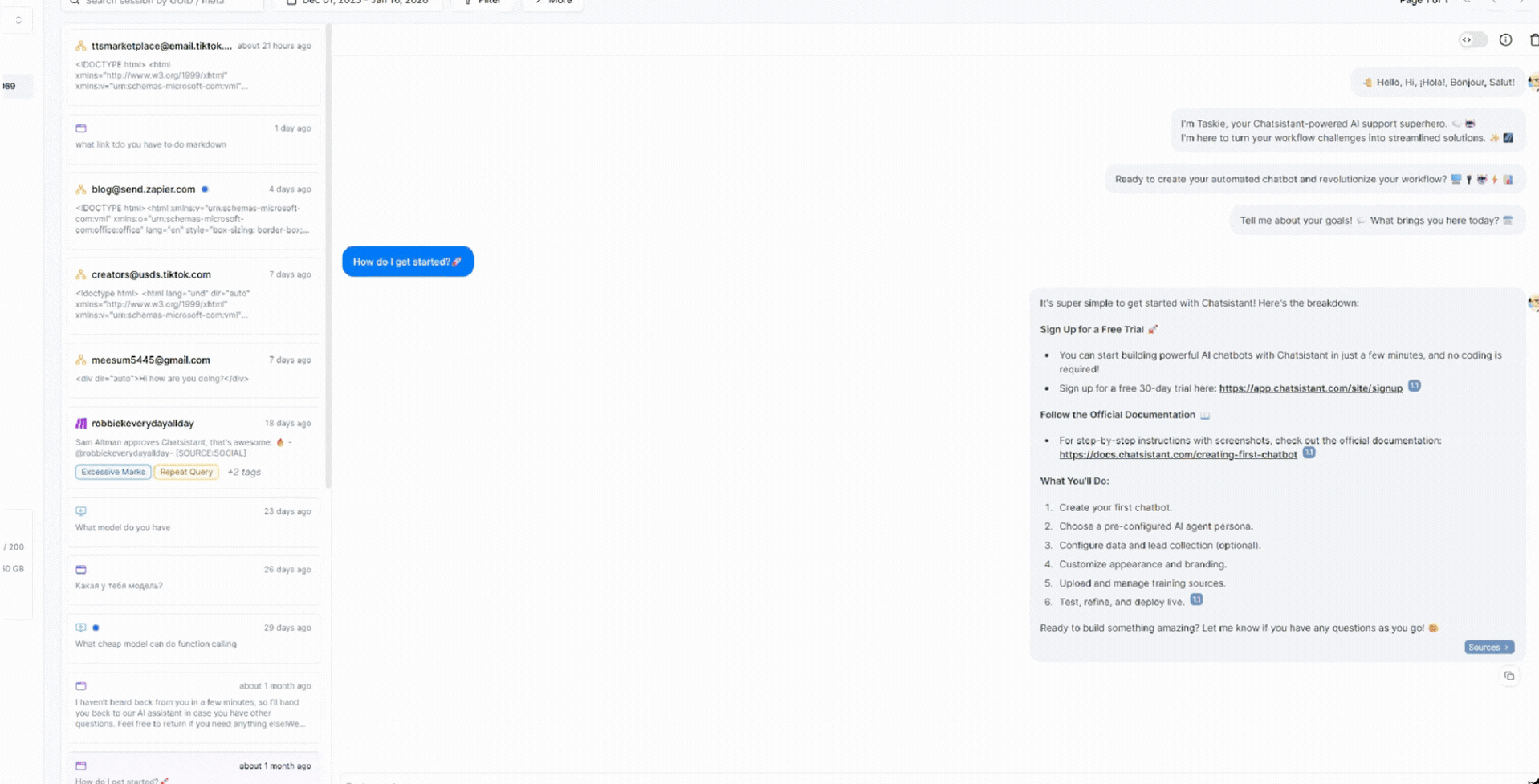Select the robbiekeverydayallday session title

pos(143,423)
